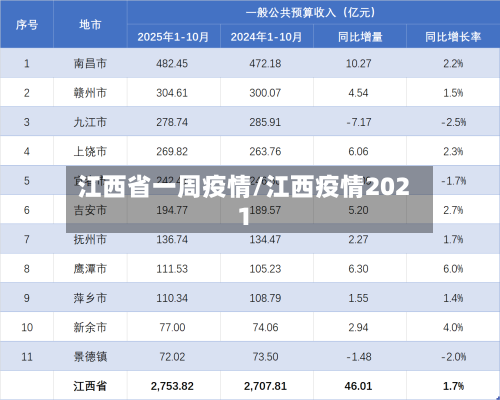This screenshot has width=500, height=400.
Task: Select the value 300.07
Action: [265, 93]
